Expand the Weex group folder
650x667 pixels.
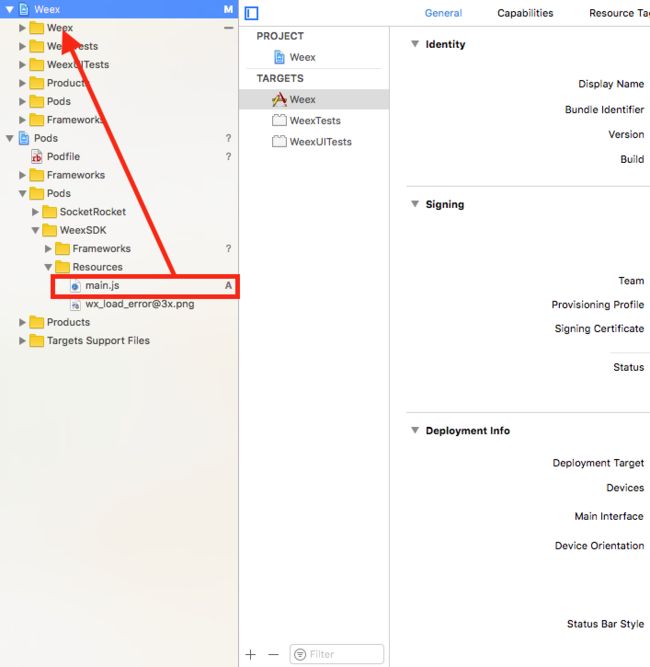tap(22, 28)
